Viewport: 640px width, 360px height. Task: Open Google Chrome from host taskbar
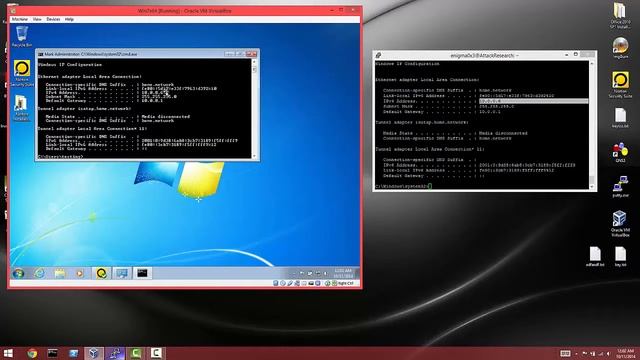pyautogui.click(x=32, y=353)
